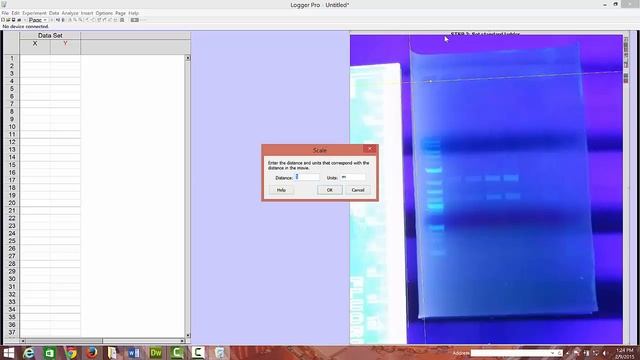Viewport: 640px width, 360px height.
Task: Open the File menu
Action: click(5, 13)
